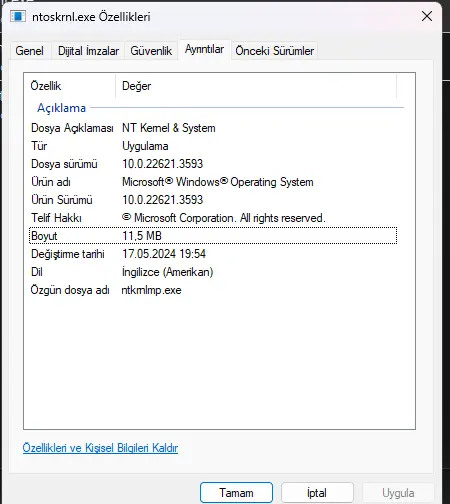Screen dimensions: 450x504
Task: Click the 11,5 MB size value
Action: point(142,236)
